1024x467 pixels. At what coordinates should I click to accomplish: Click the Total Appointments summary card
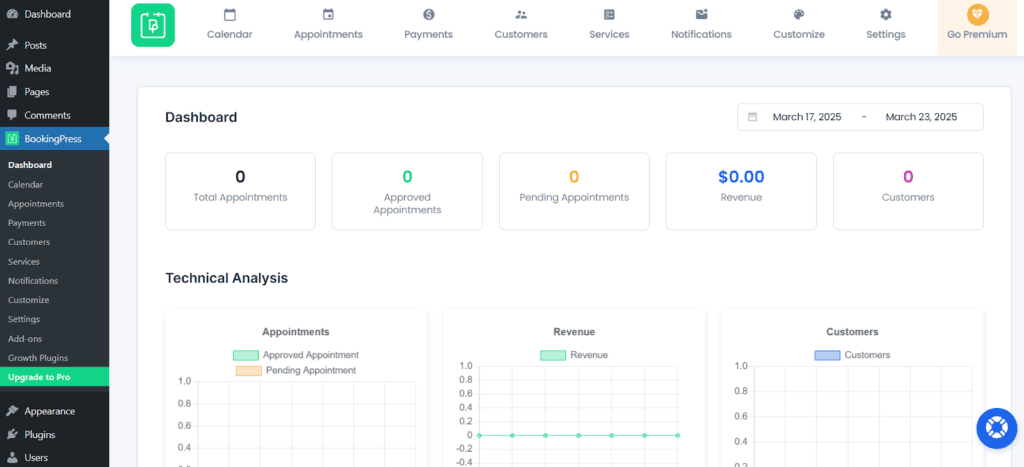pyautogui.click(x=240, y=191)
